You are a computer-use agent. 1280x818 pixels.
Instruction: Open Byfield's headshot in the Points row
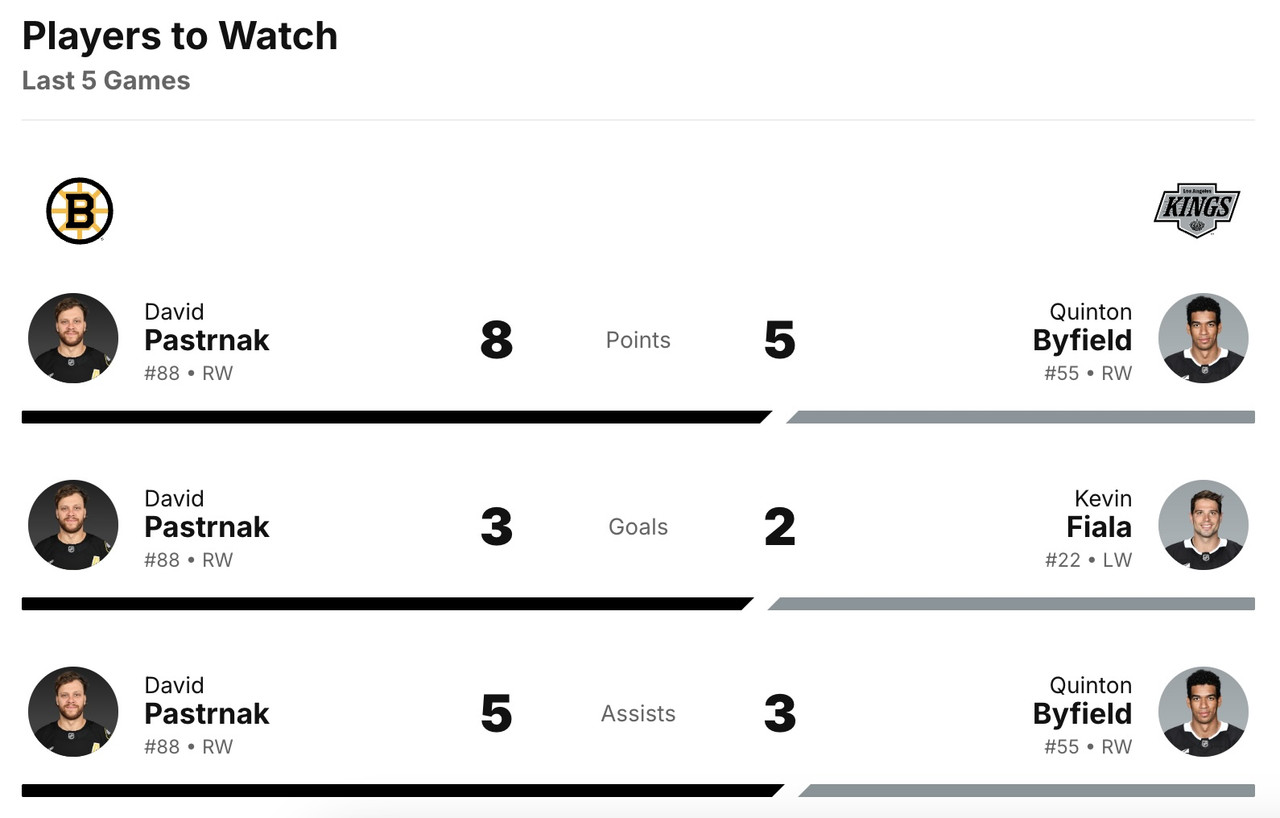coord(1203,338)
